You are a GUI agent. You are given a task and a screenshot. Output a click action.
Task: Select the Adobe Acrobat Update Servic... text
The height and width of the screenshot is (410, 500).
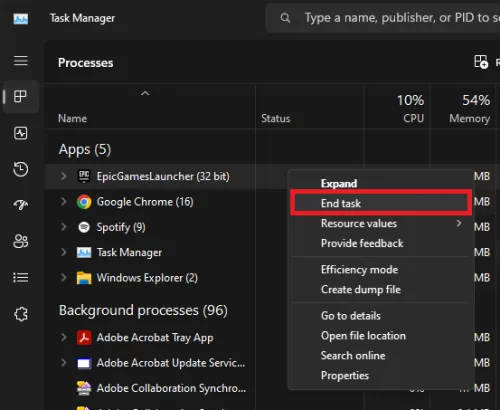pyautogui.click(x=171, y=363)
